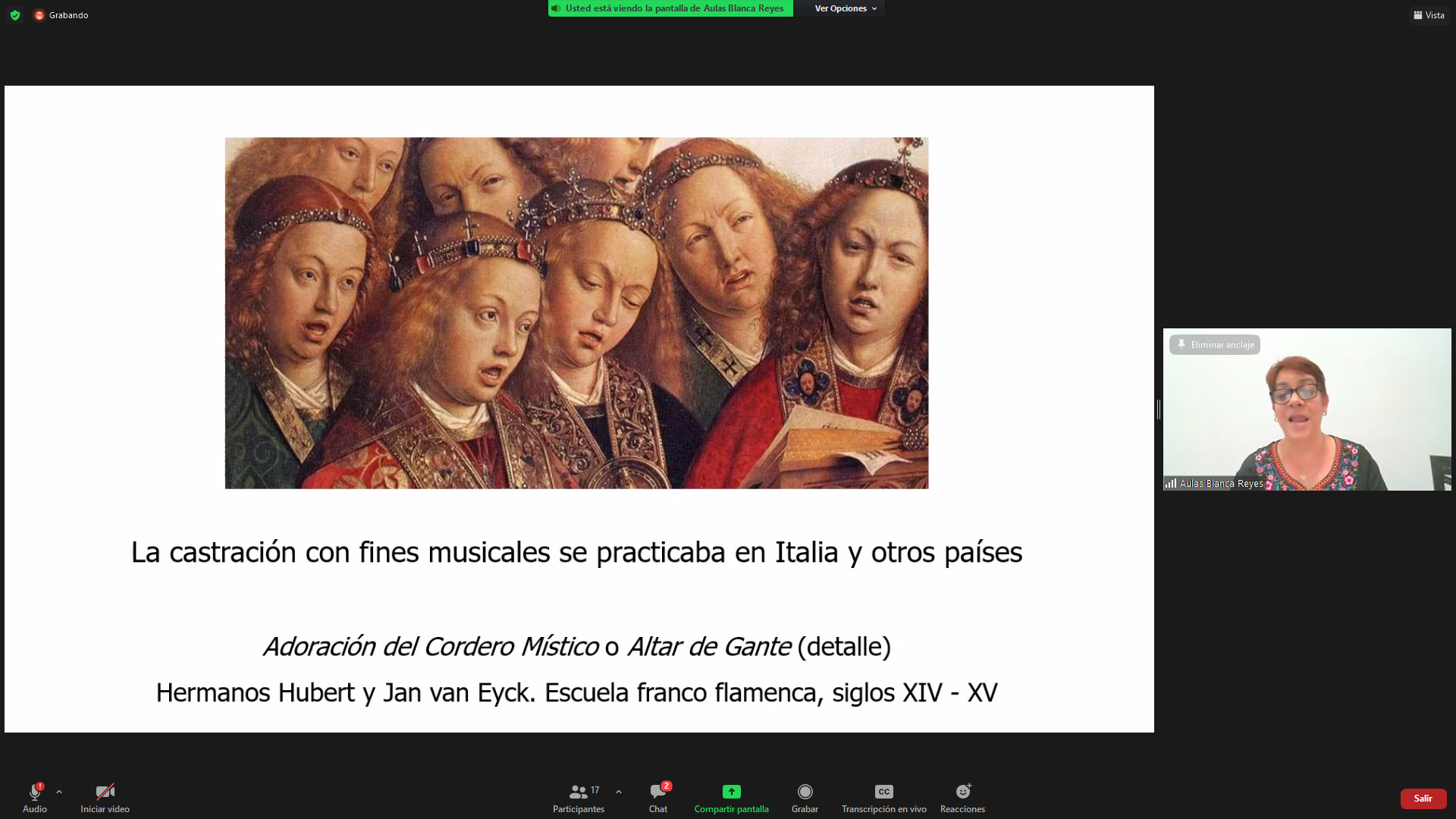Image resolution: width=1456 pixels, height=819 pixels.
Task: Select the divider handle beside the video panel
Action: pos(1158,409)
